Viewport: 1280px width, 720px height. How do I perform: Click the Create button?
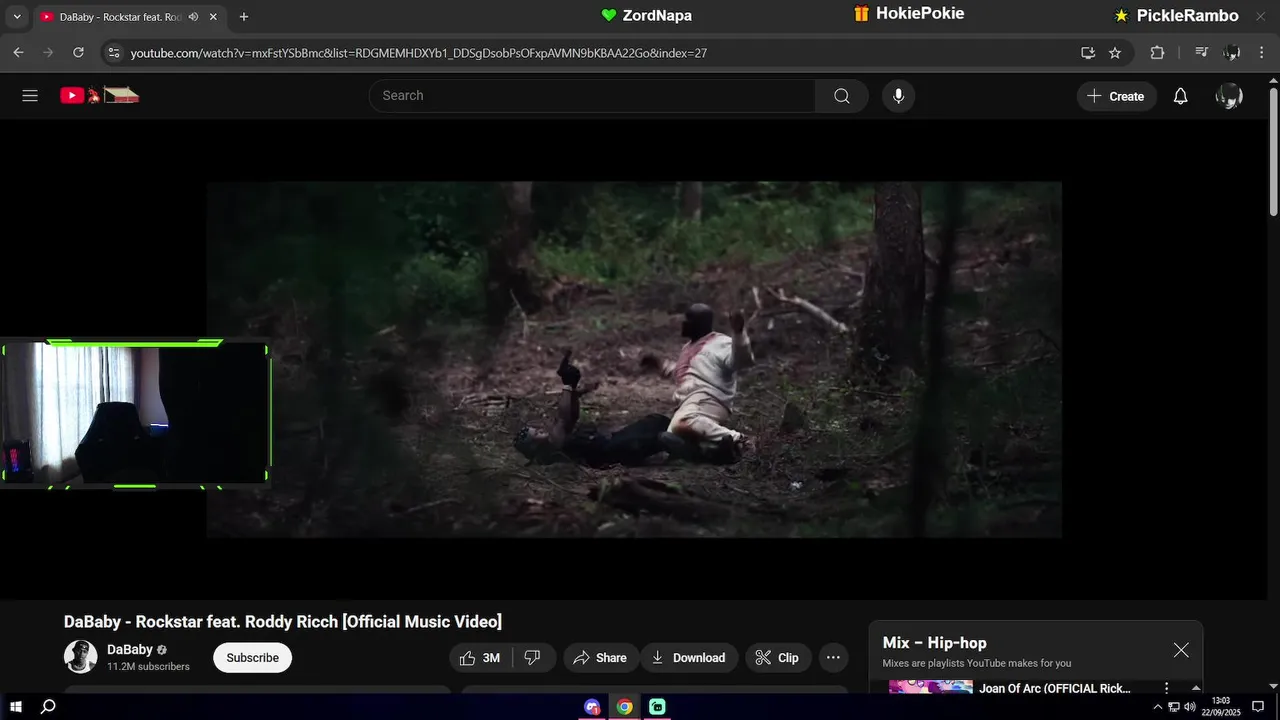(x=1116, y=96)
